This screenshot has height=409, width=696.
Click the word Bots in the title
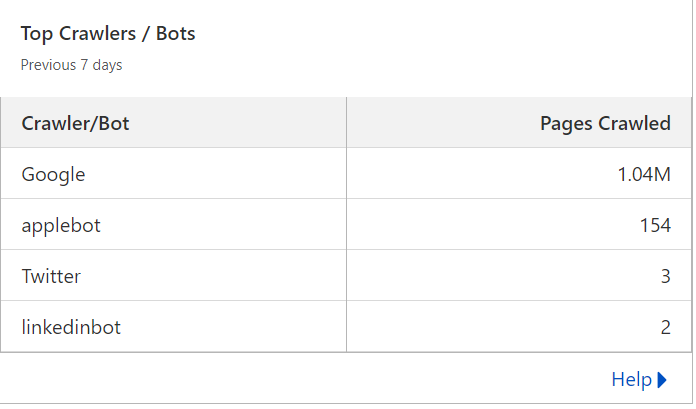[175, 34]
